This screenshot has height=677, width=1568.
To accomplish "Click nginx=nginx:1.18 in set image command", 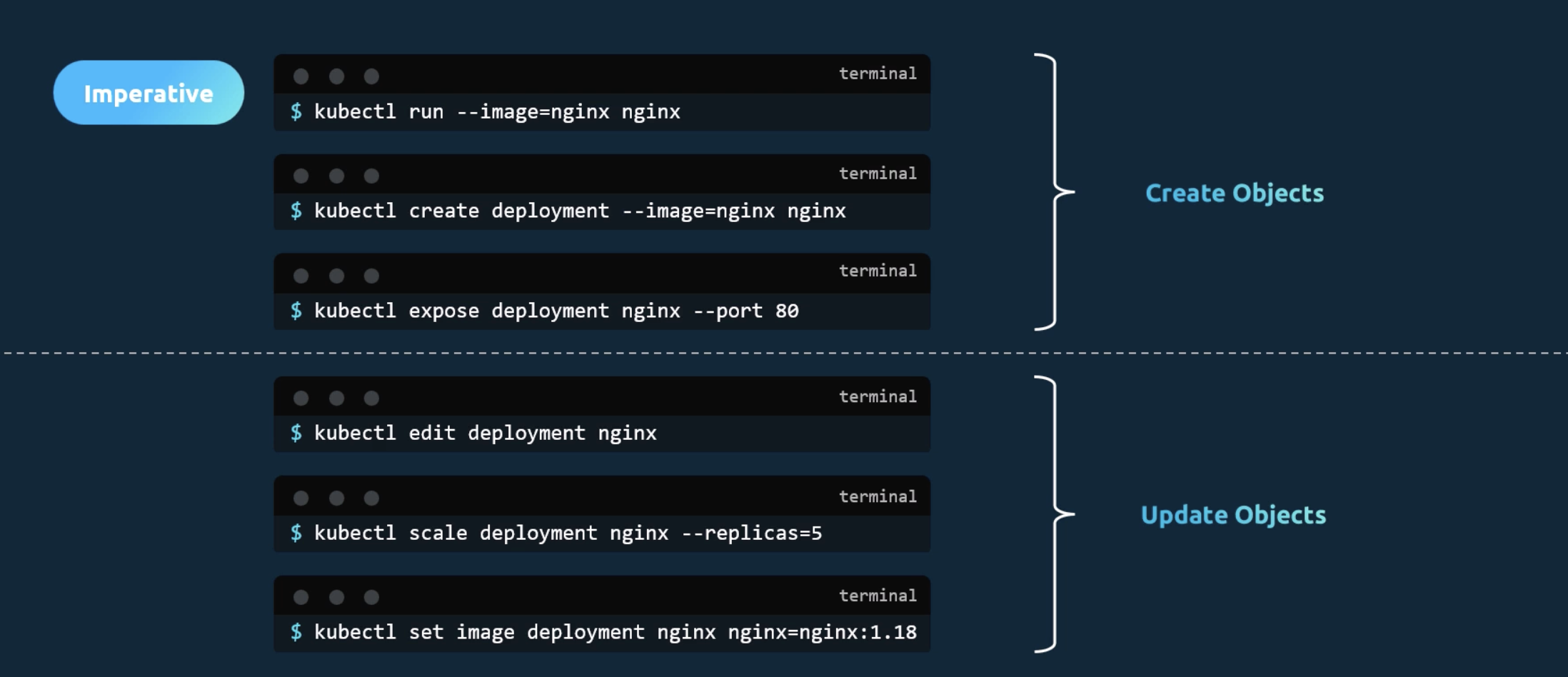I will [823, 633].
